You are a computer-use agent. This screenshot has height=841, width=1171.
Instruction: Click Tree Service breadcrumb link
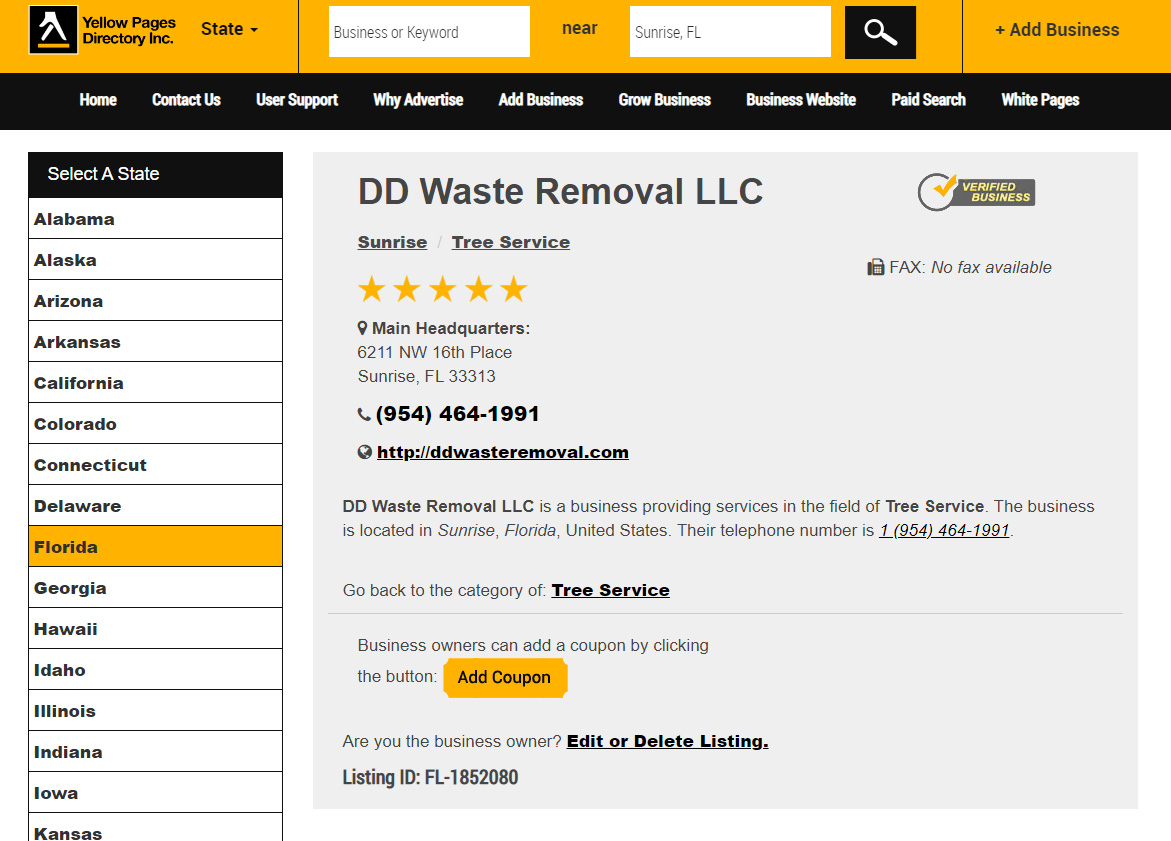pyautogui.click(x=511, y=242)
